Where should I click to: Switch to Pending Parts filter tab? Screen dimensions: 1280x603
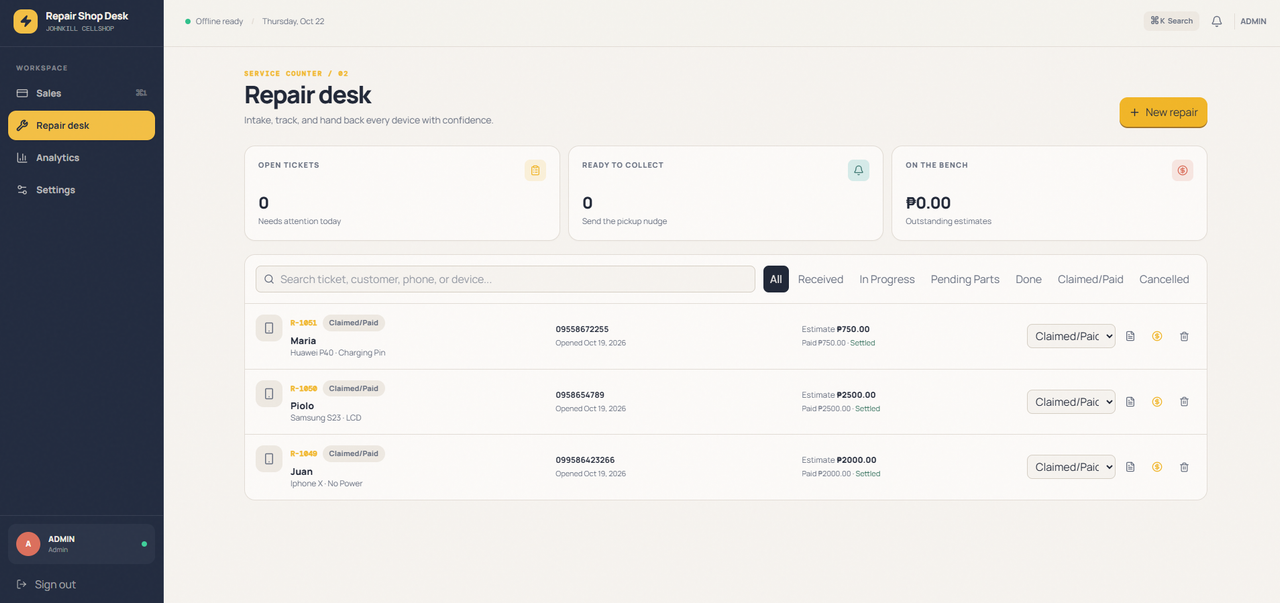[965, 279]
